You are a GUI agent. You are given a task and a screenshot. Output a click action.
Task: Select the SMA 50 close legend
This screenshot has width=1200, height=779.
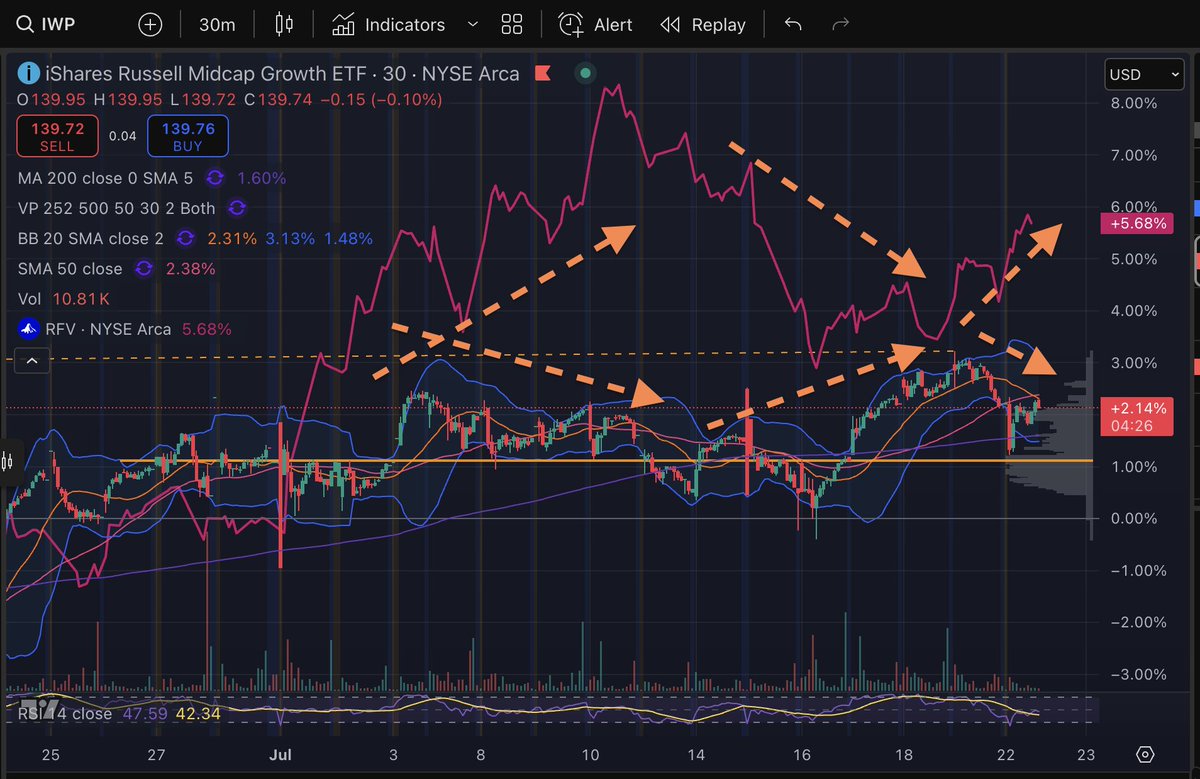click(x=70, y=268)
